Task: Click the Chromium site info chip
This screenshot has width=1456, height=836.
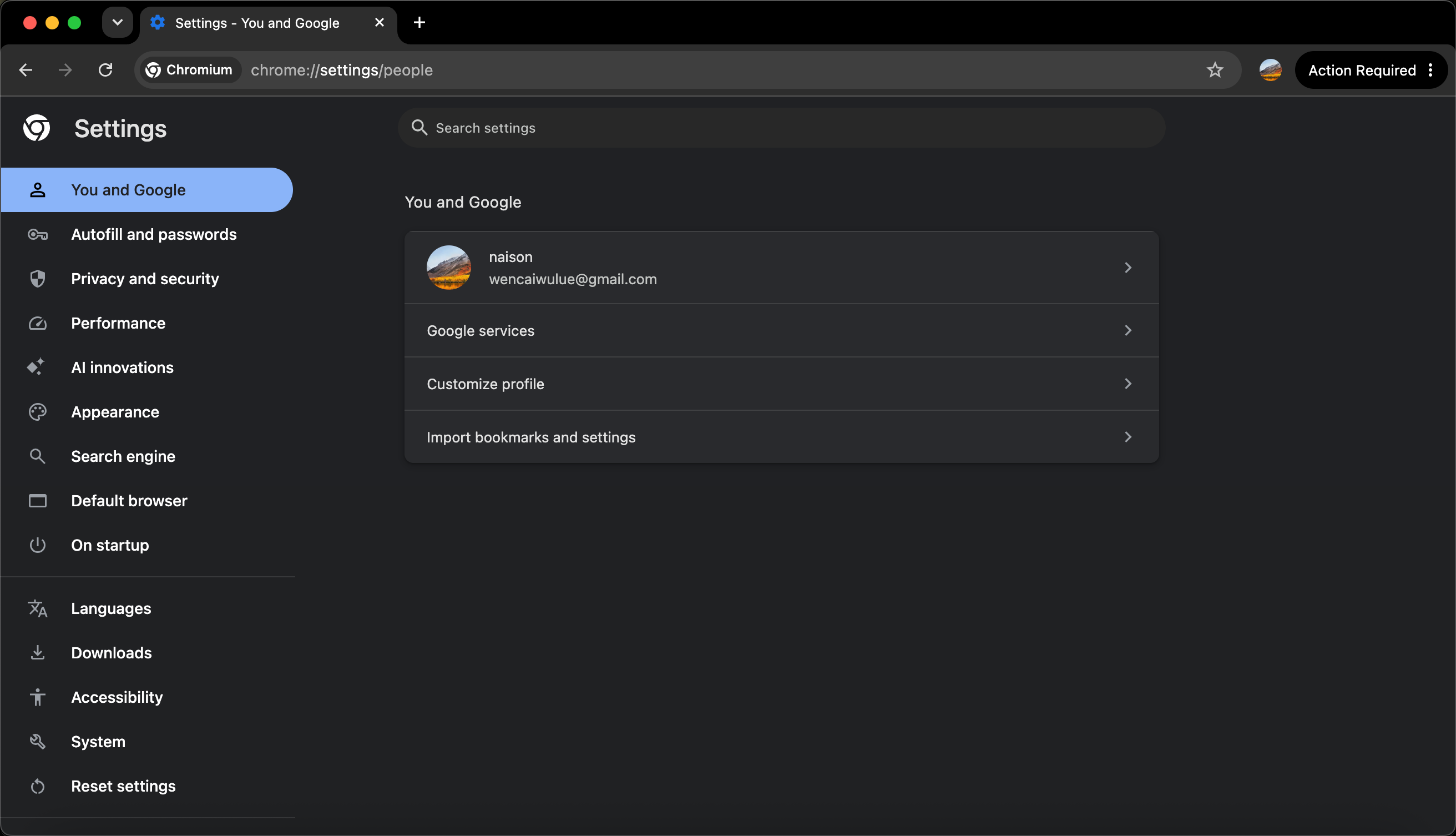Action: pyautogui.click(x=189, y=70)
